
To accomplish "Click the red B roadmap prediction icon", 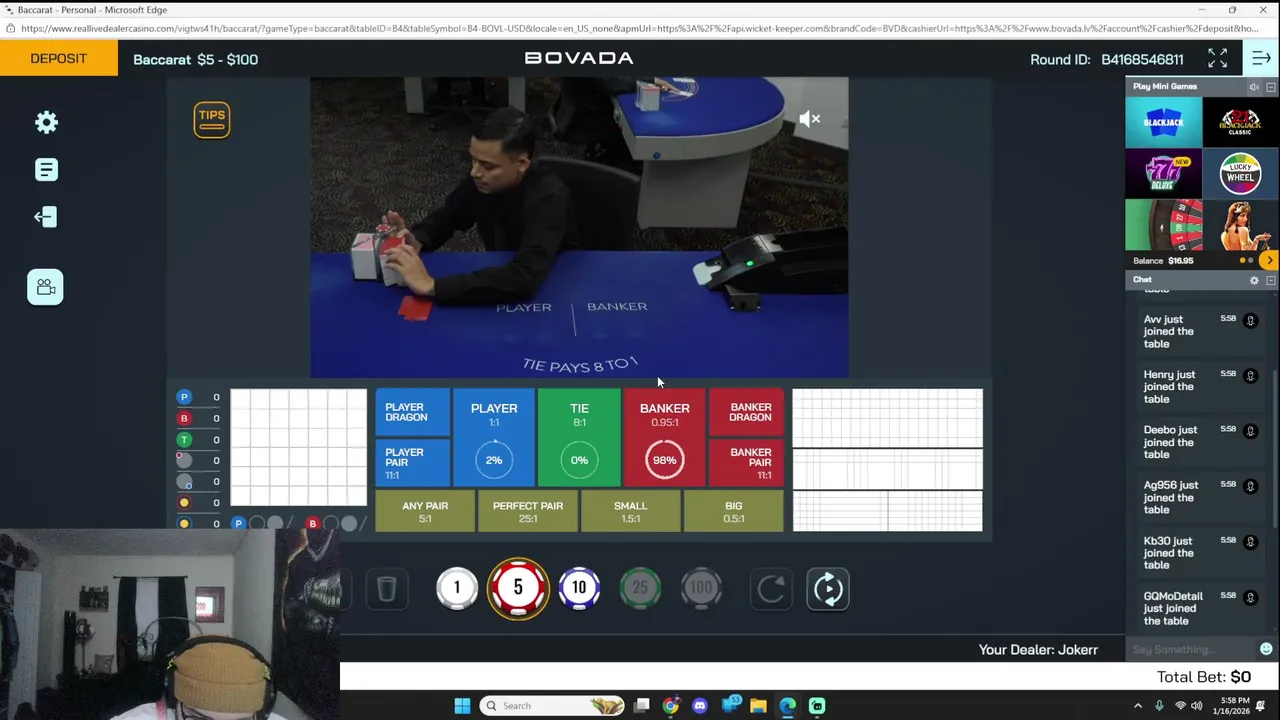I will (312, 523).
